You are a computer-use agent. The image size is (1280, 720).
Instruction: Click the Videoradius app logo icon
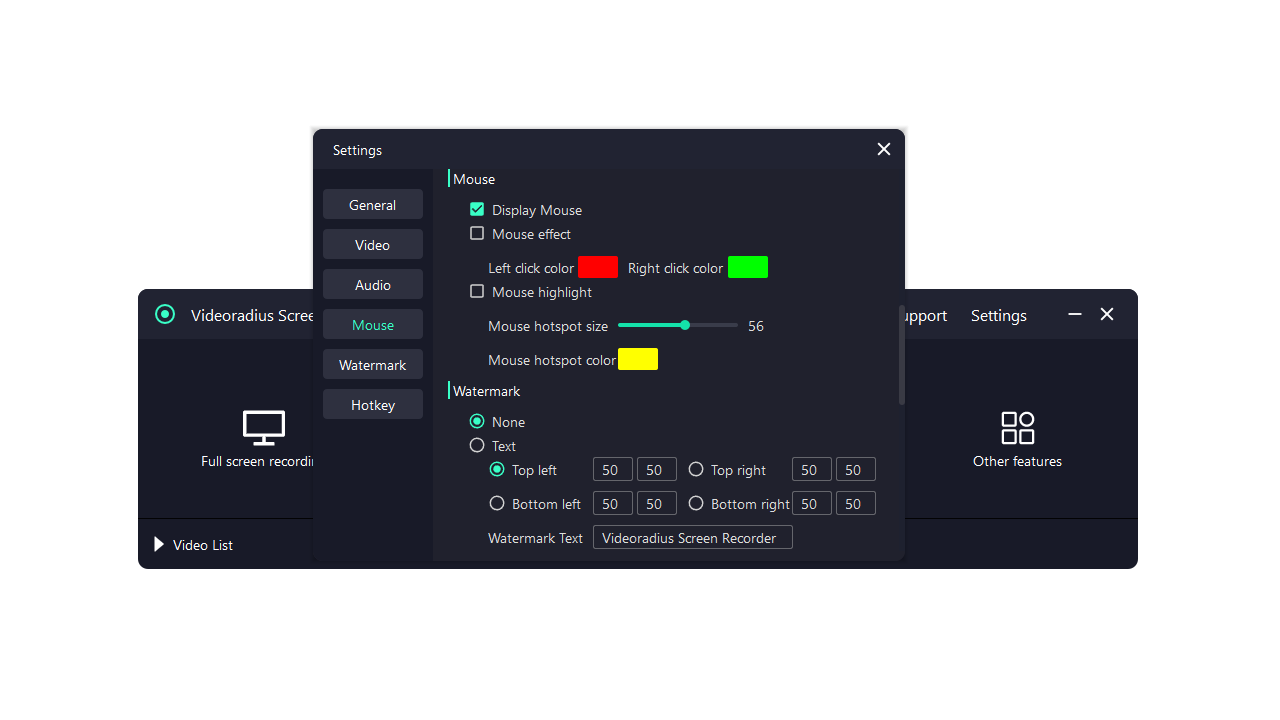165,314
